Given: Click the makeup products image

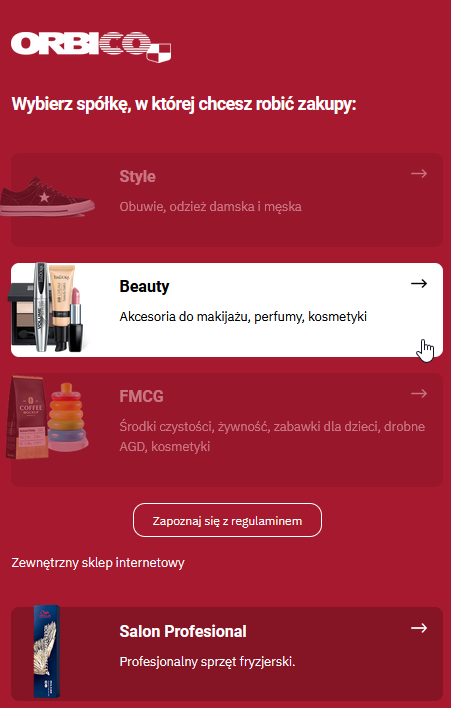Looking at the screenshot, I should click(x=47, y=307).
